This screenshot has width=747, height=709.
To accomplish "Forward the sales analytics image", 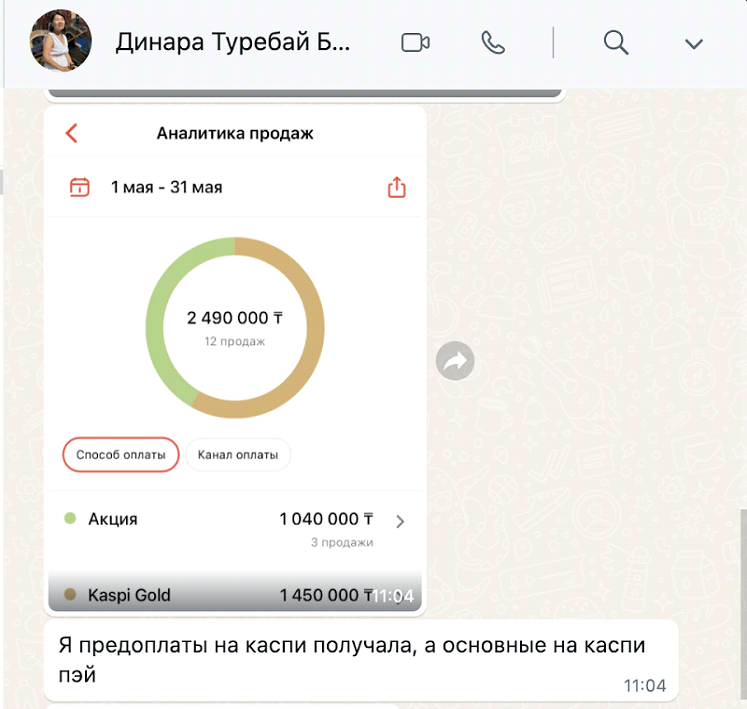I will click(455, 361).
